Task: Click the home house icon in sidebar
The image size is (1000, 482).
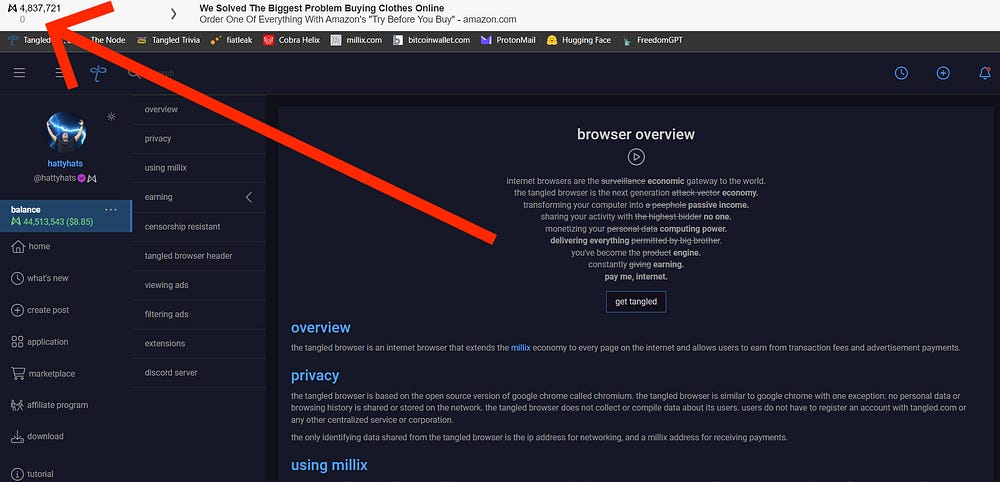Action: pyautogui.click(x=18, y=247)
